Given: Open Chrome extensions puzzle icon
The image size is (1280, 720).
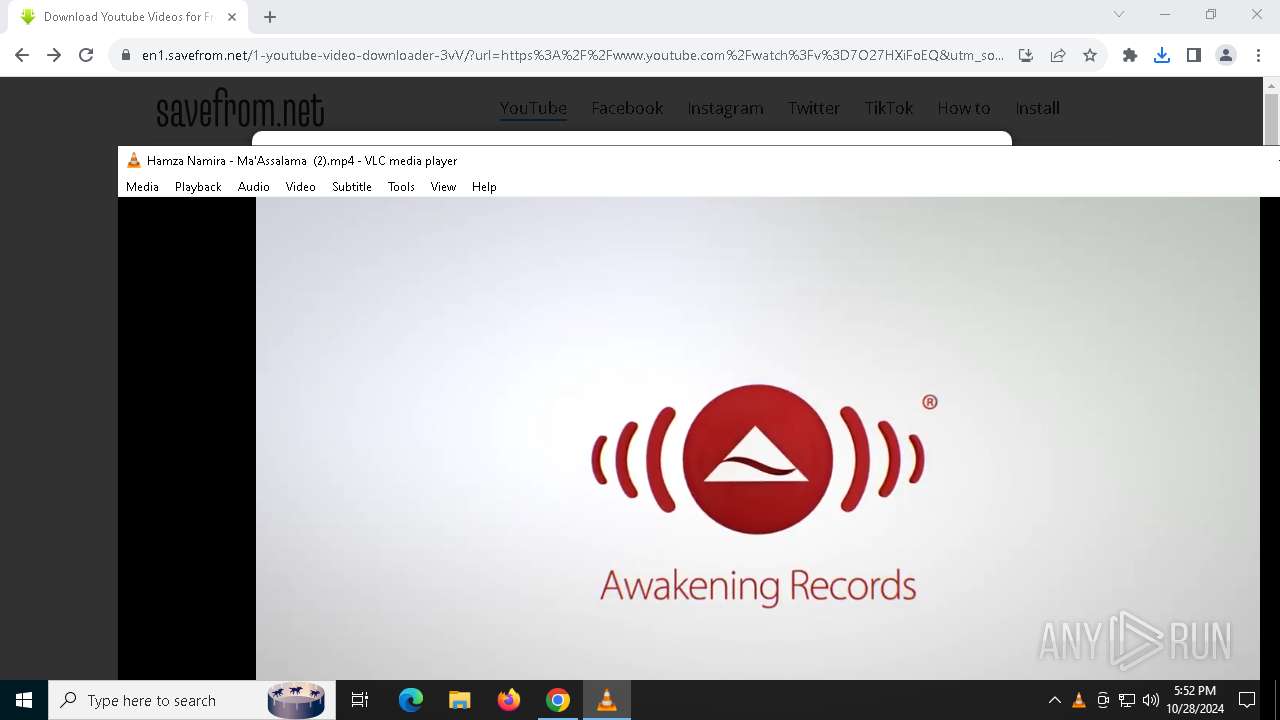Looking at the screenshot, I should point(1130,55).
